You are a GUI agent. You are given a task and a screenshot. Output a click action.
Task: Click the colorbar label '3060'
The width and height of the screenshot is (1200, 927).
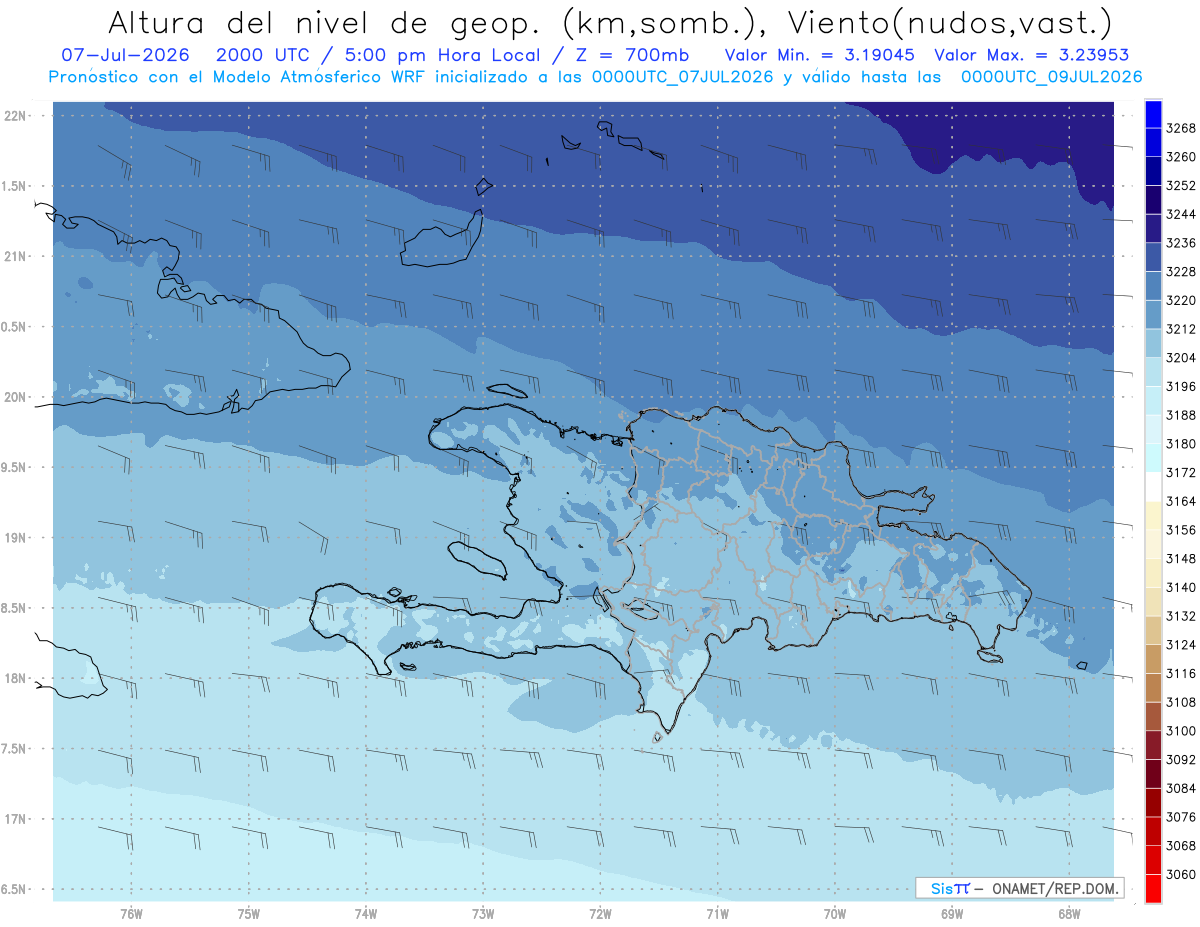click(x=1181, y=874)
